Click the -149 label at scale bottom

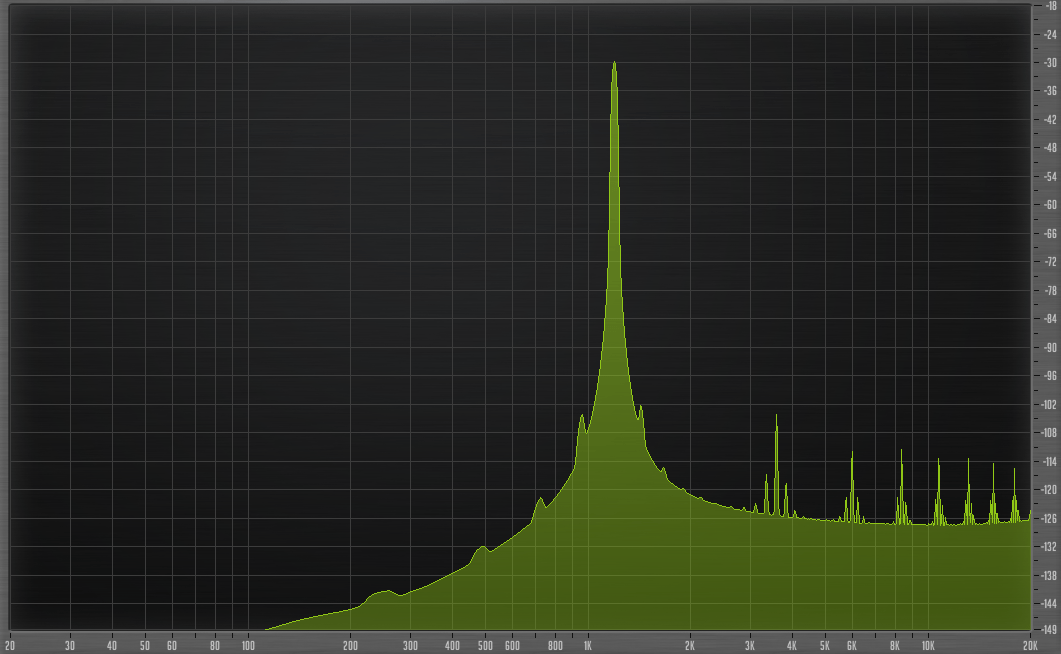[x=1050, y=629]
